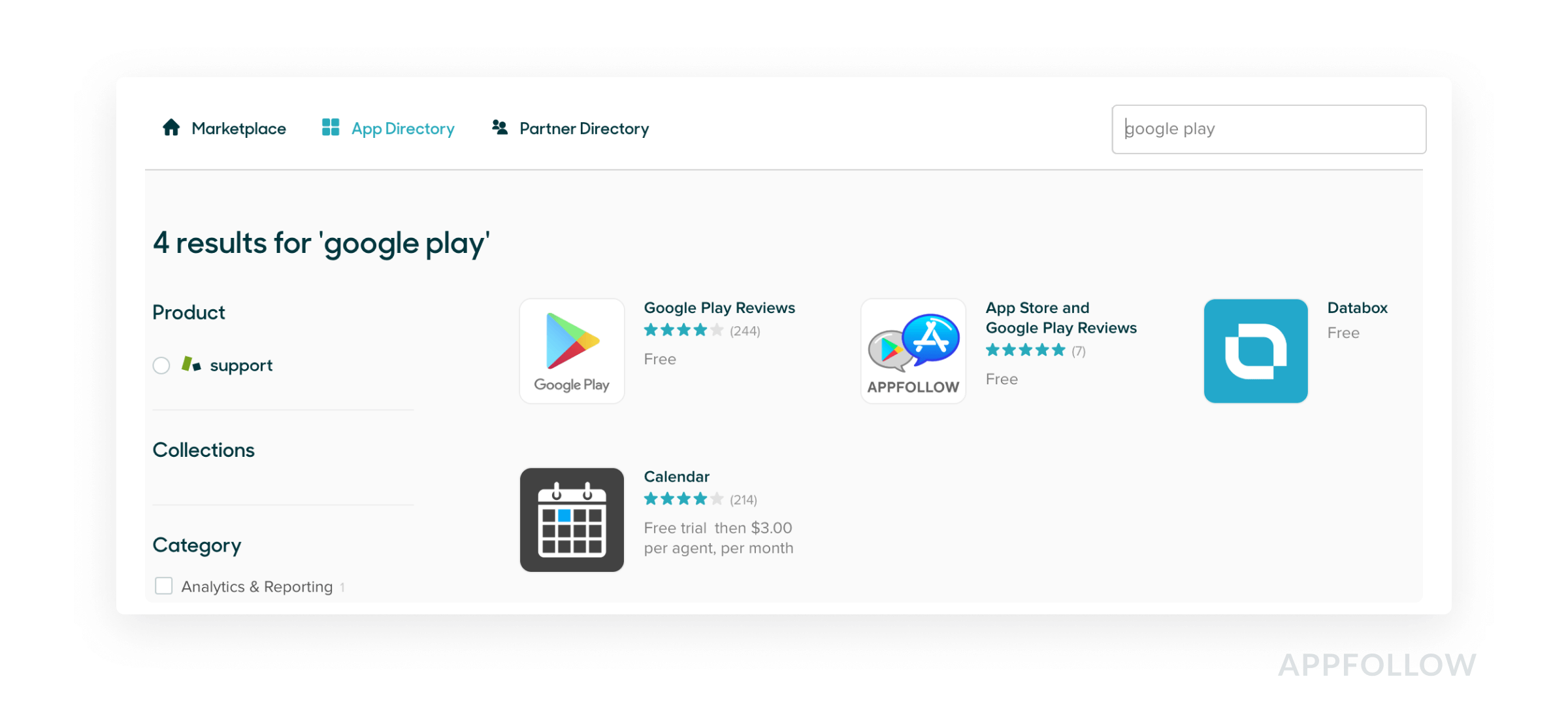Select the support product radio button
Viewport: 1568px width, 715px height.
(x=161, y=365)
